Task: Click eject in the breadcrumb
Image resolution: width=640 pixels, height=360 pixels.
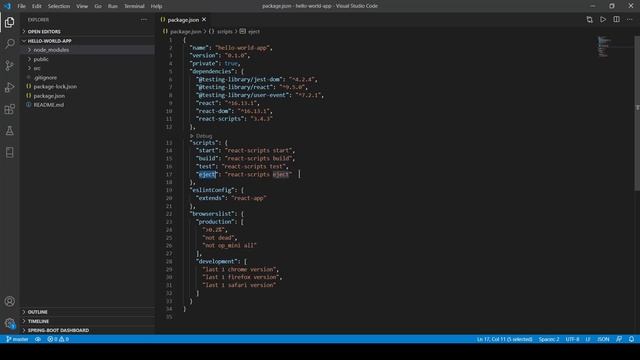Action: point(254,31)
